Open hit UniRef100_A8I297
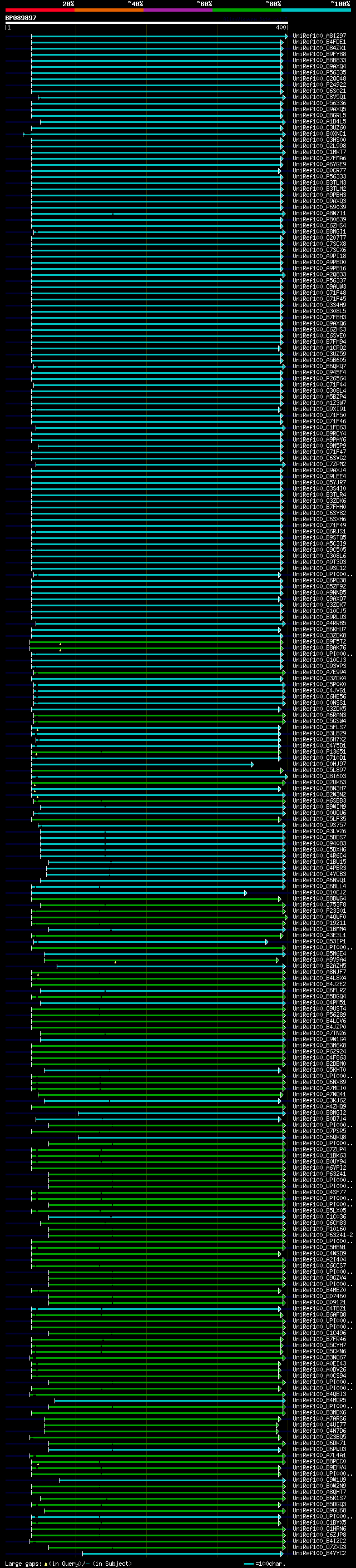The width and height of the screenshot is (356, 1568). [319, 36]
